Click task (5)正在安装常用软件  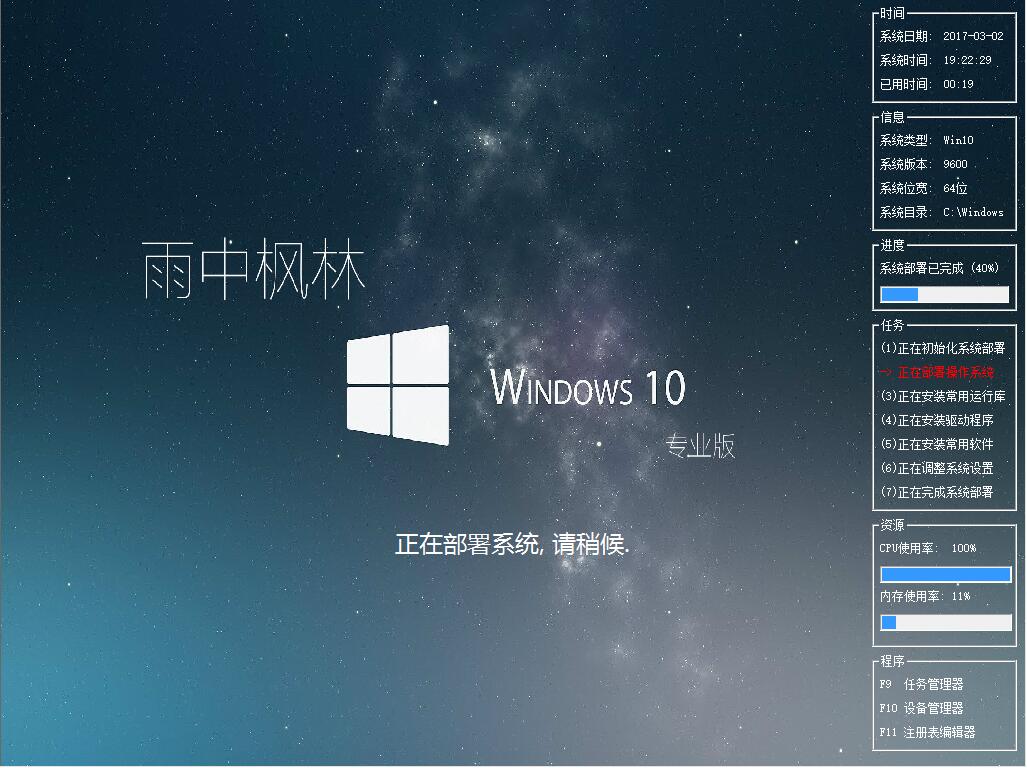click(937, 444)
